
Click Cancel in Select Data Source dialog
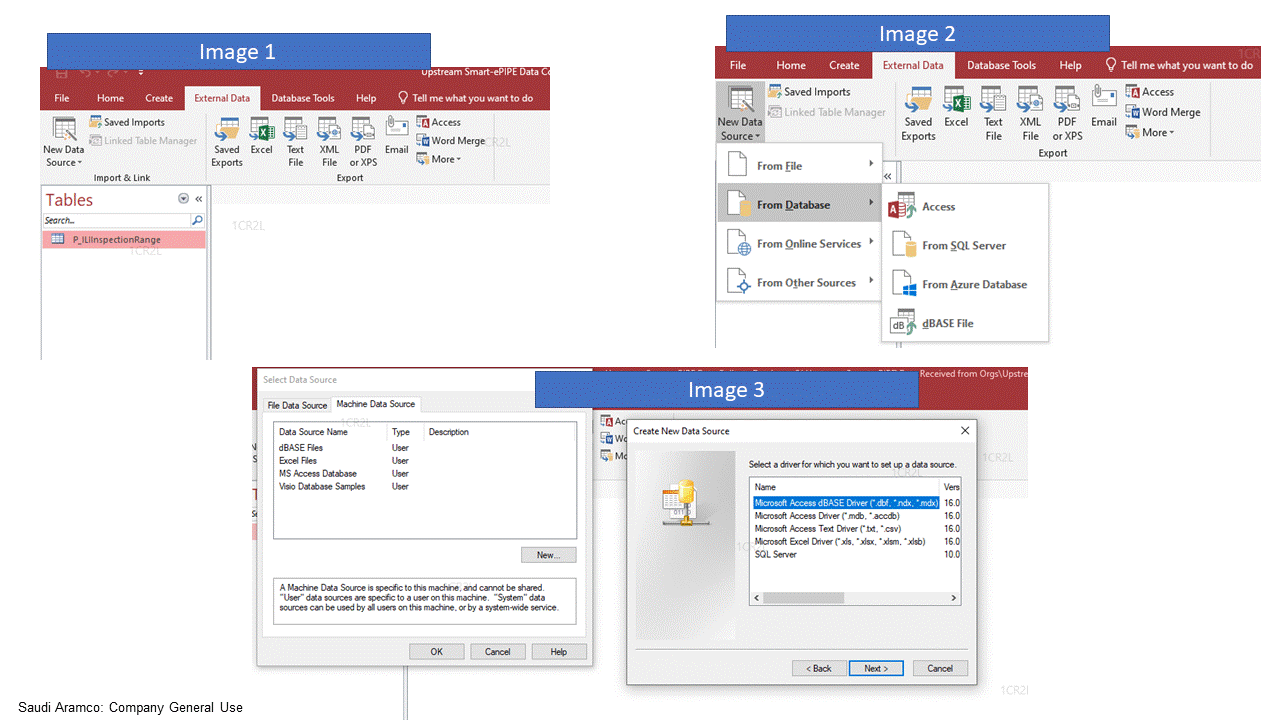pos(498,651)
